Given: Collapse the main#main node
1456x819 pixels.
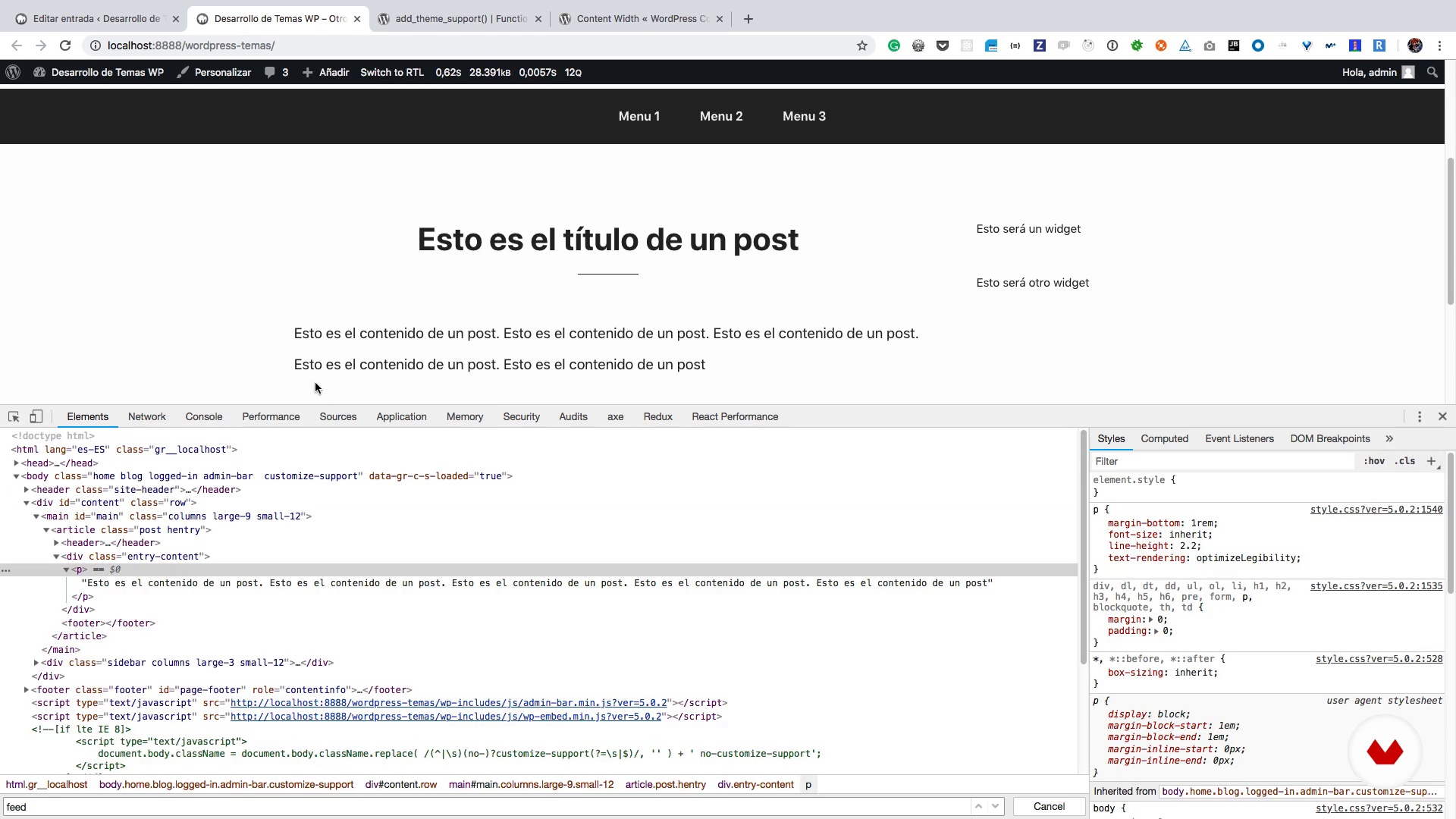Looking at the screenshot, I should click(36, 516).
